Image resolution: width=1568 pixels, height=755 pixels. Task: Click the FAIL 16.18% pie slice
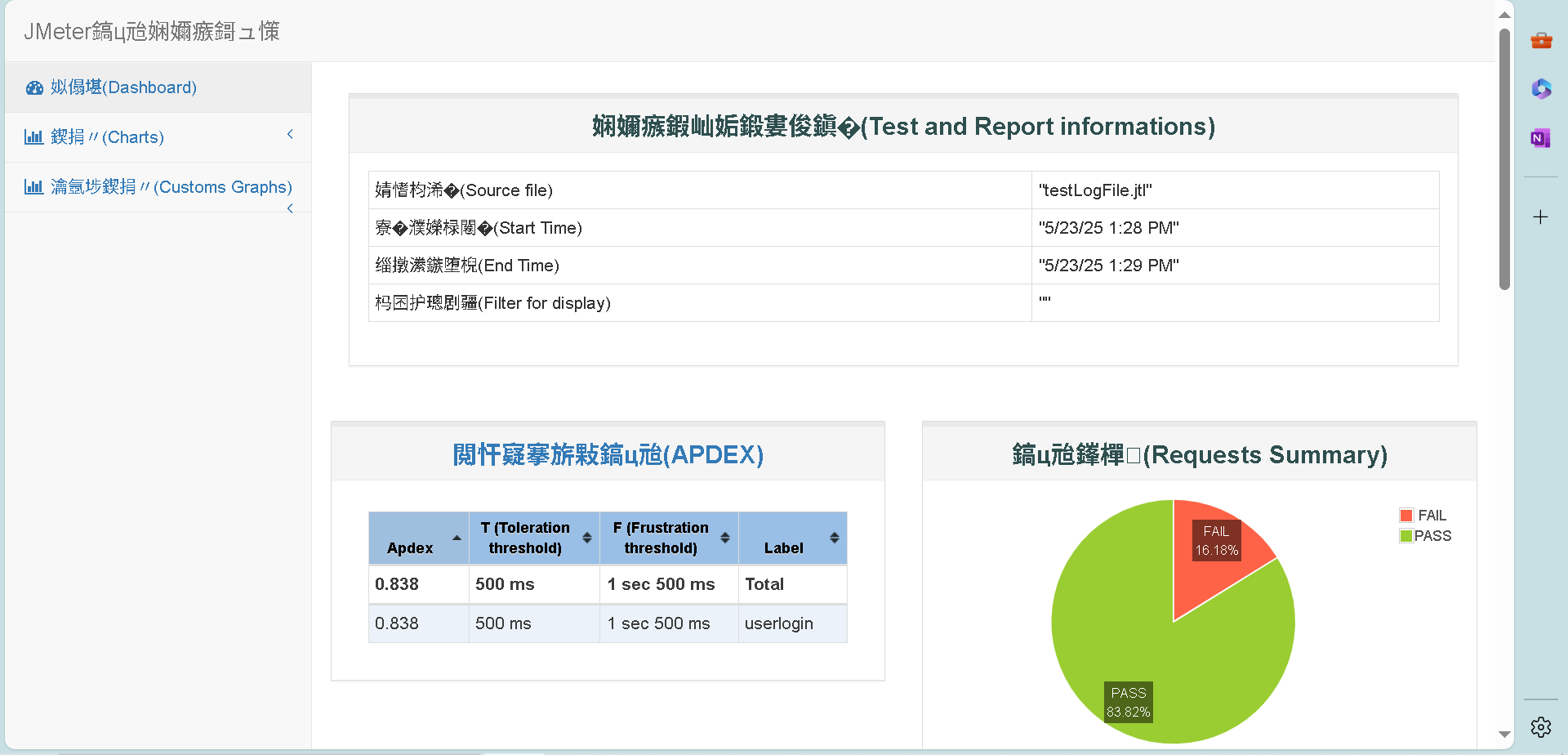coord(1216,540)
